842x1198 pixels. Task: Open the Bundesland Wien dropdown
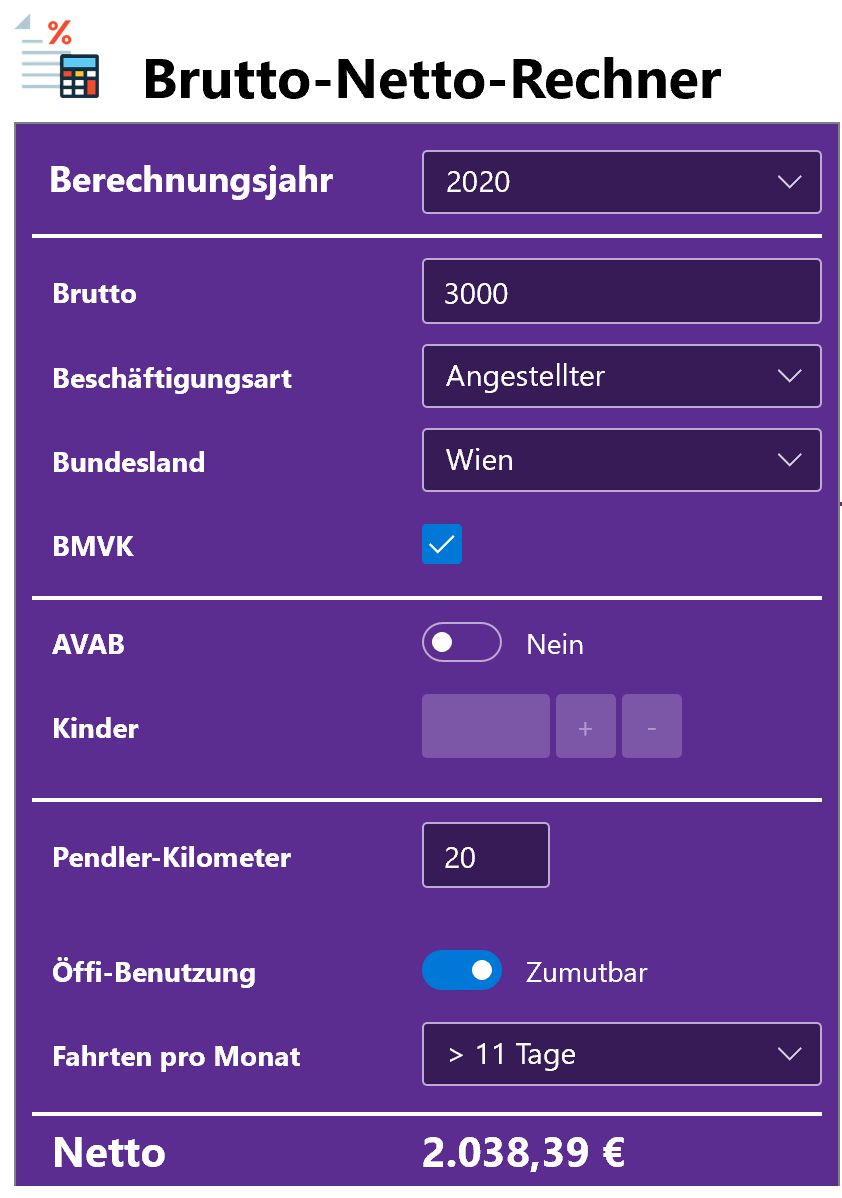[x=620, y=461]
